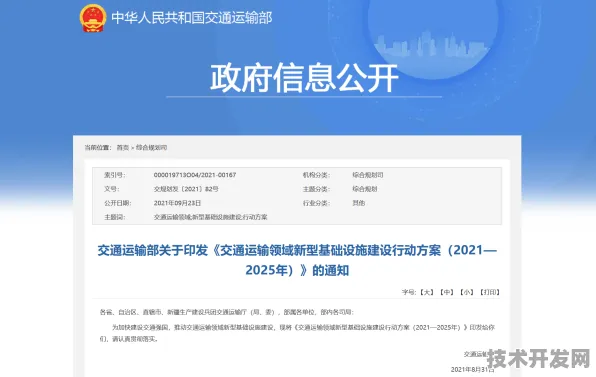Set font size to 中
Screen dimensions: 596x377
[447, 292]
